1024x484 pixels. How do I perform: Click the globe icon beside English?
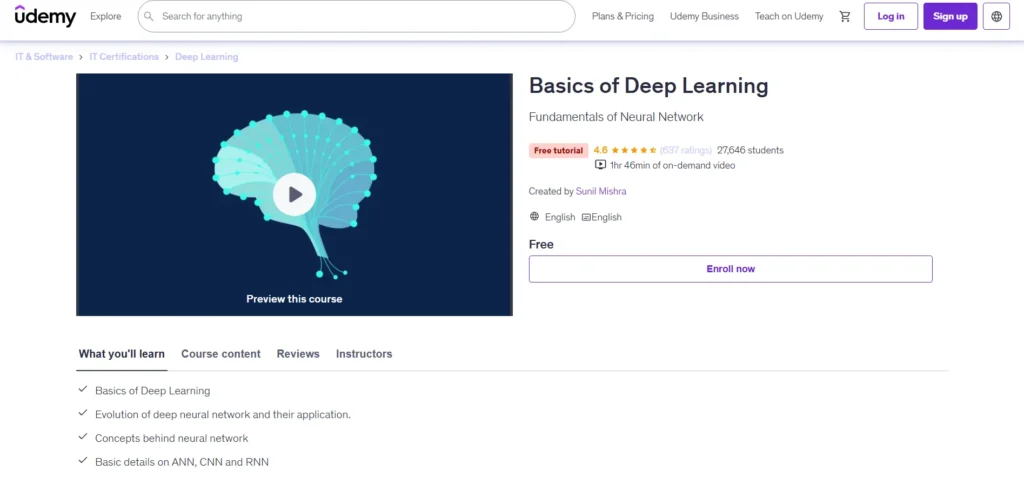535,217
